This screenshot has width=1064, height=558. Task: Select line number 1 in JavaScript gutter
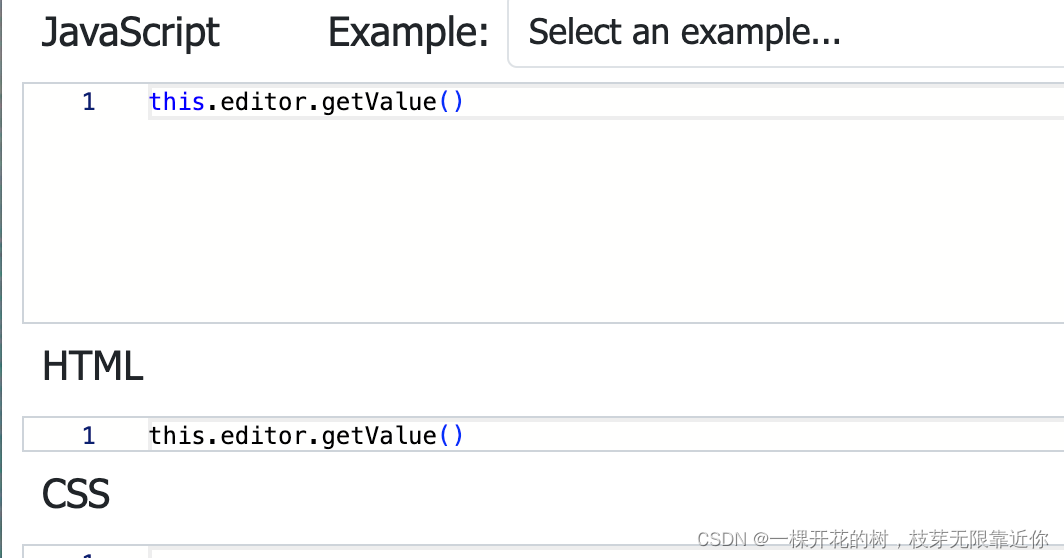[89, 102]
